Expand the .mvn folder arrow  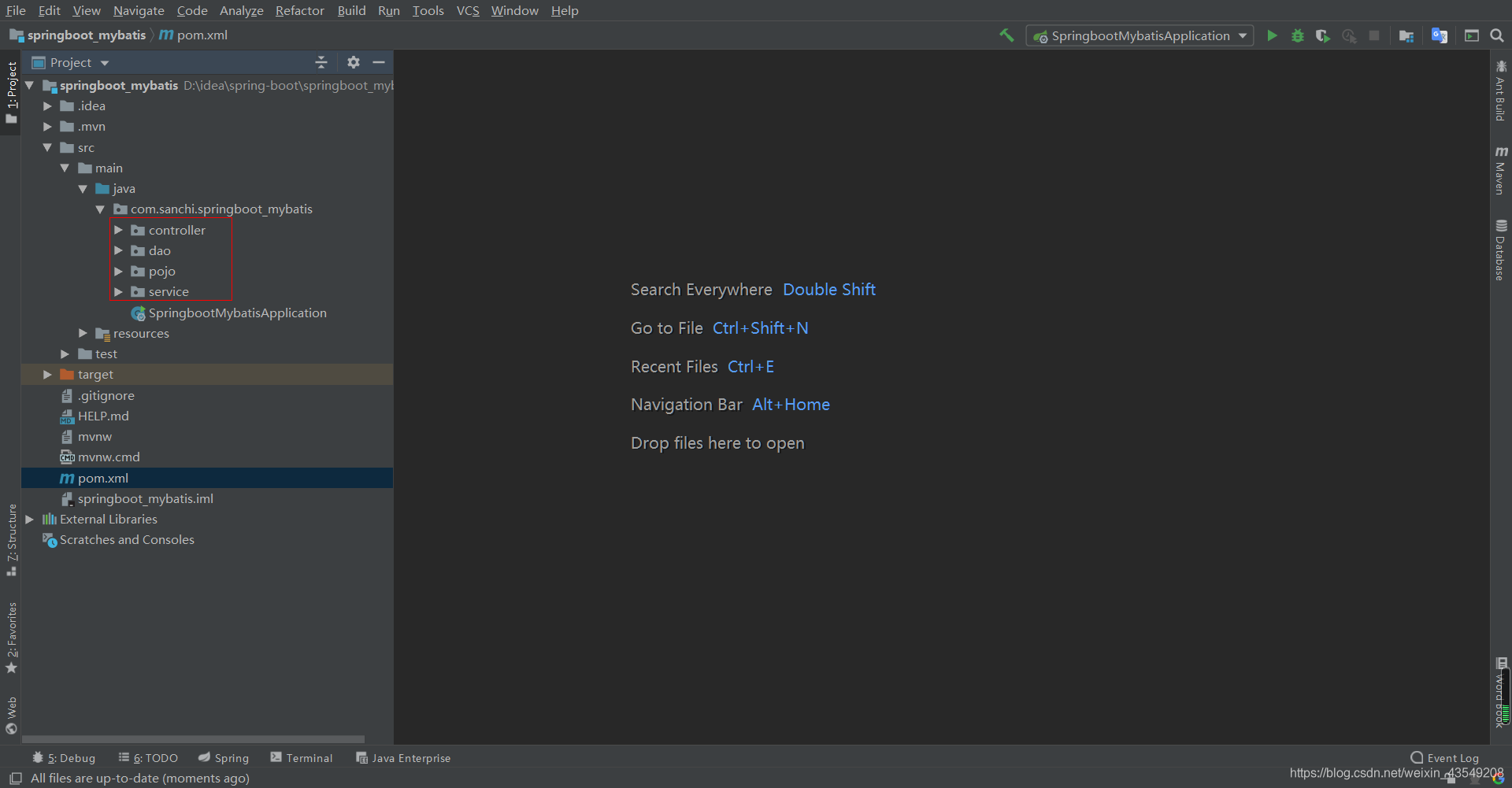pos(47,126)
